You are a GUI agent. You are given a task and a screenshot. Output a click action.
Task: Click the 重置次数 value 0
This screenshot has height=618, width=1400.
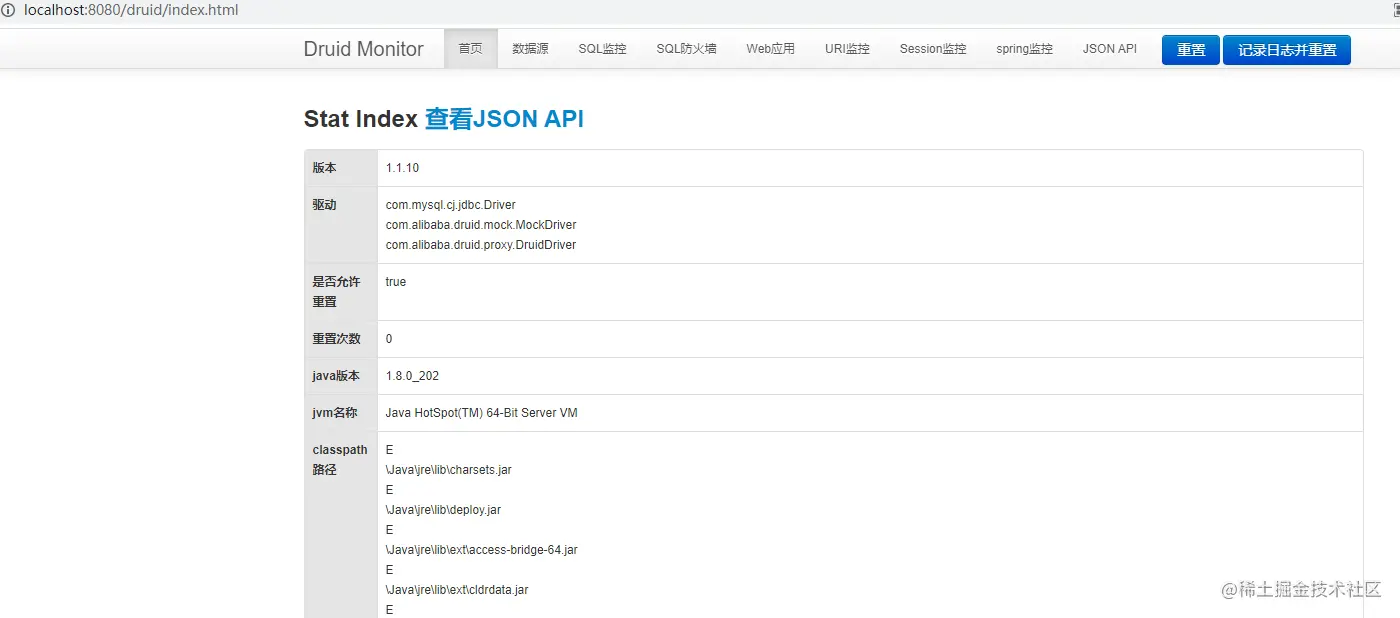coord(389,339)
